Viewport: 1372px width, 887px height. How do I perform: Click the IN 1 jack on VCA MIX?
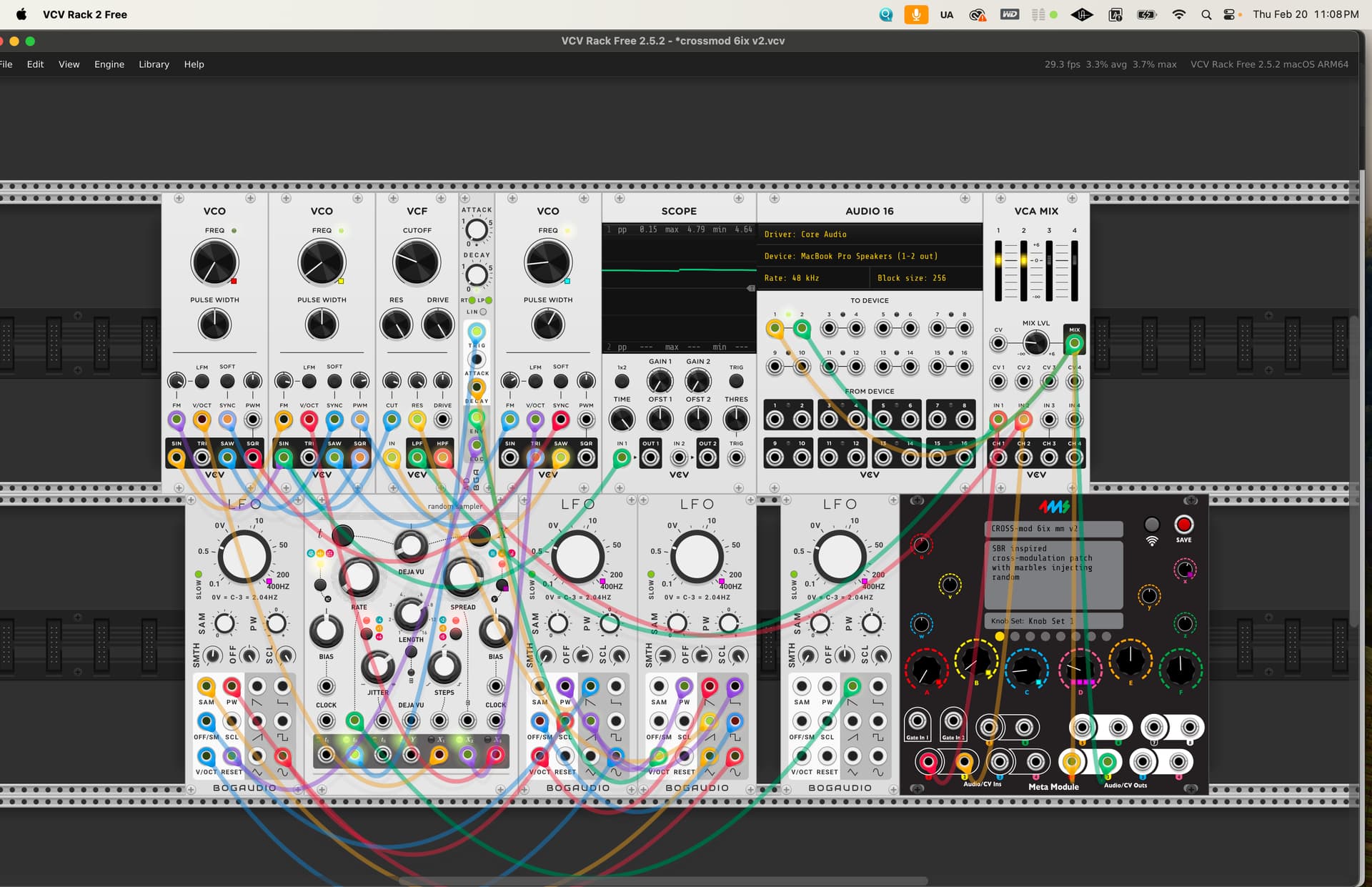coord(998,420)
